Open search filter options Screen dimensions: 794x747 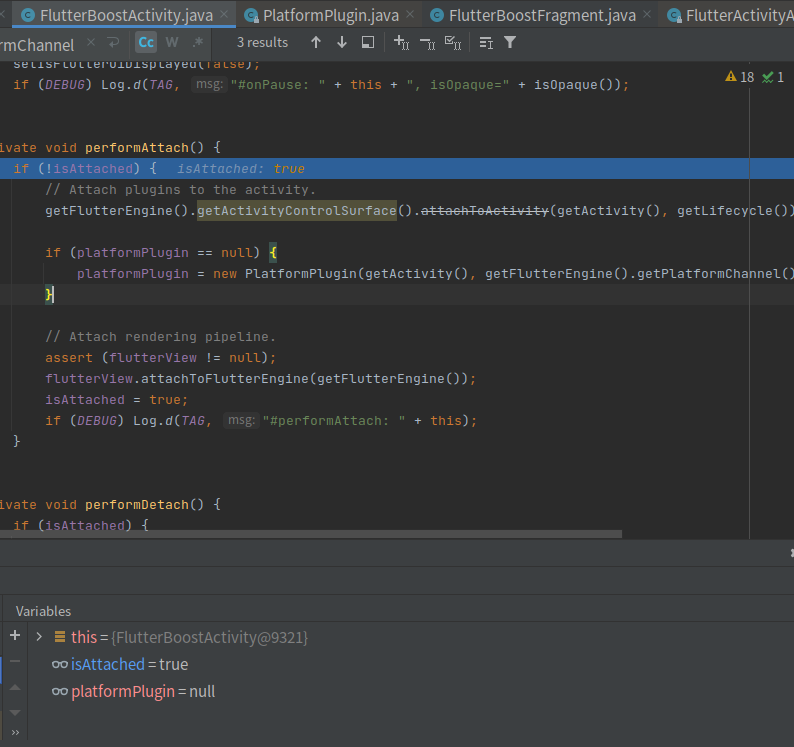click(x=510, y=43)
